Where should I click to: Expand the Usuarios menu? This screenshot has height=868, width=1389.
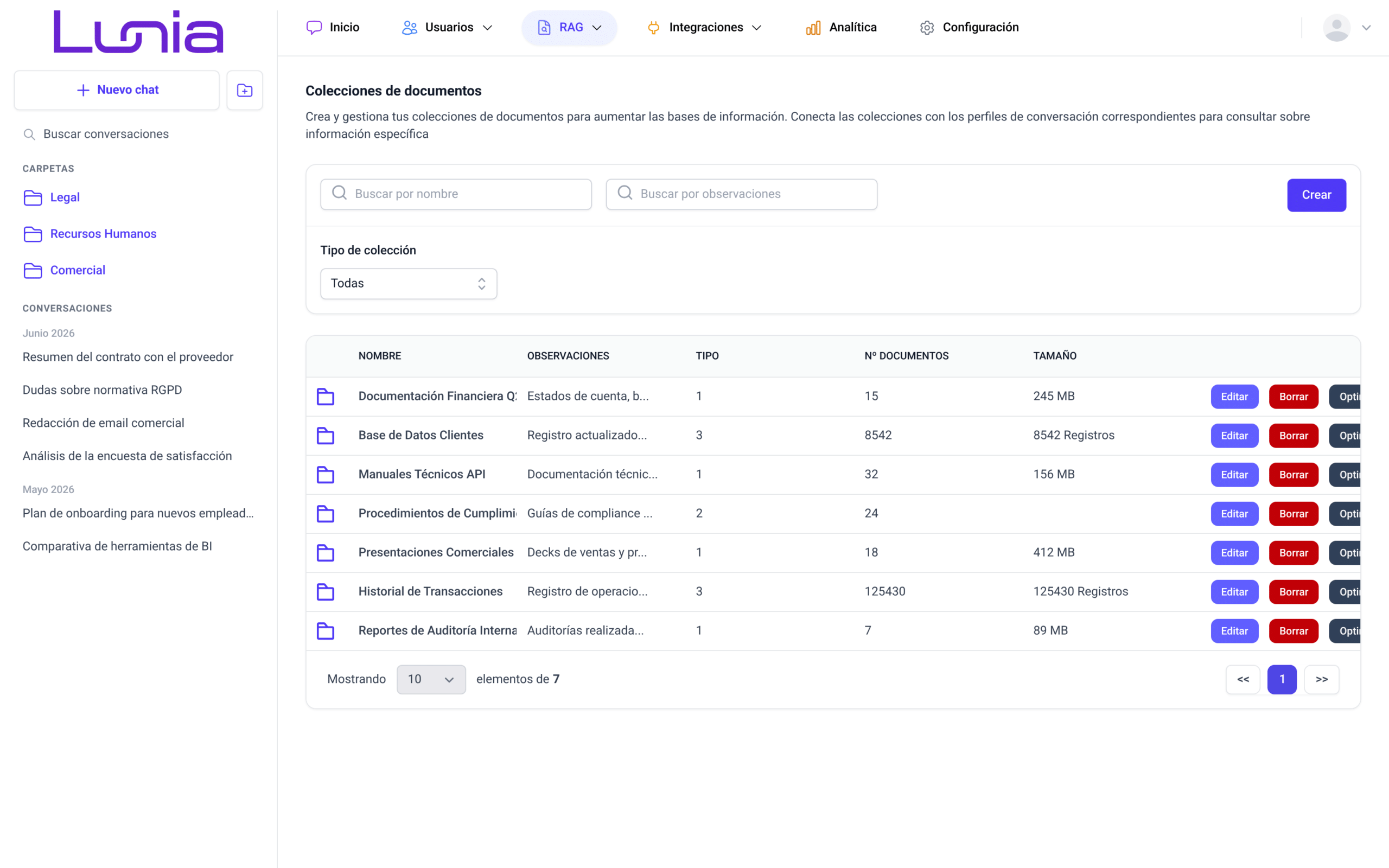447,28
